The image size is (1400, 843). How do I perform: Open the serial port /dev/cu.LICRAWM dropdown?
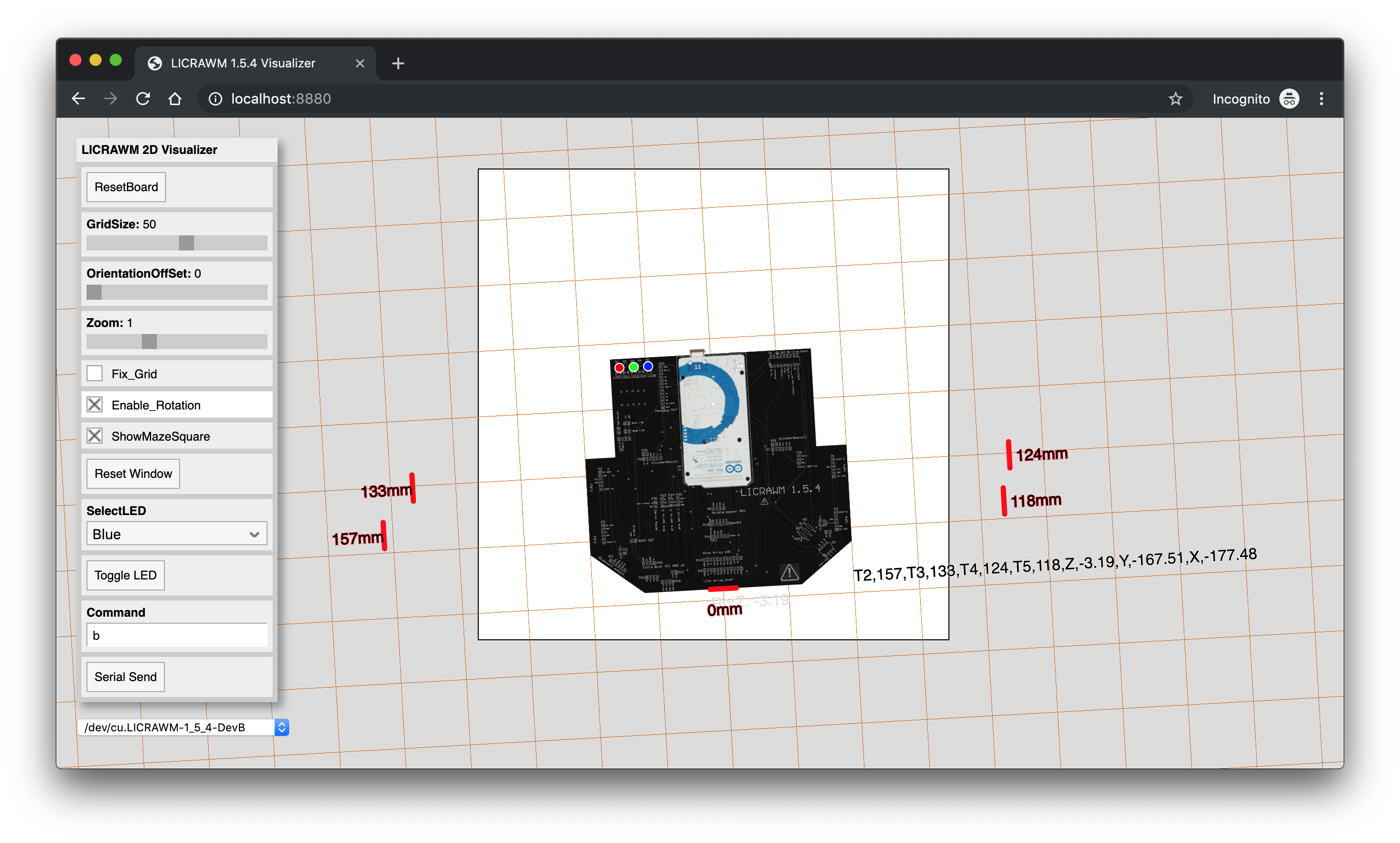183,727
